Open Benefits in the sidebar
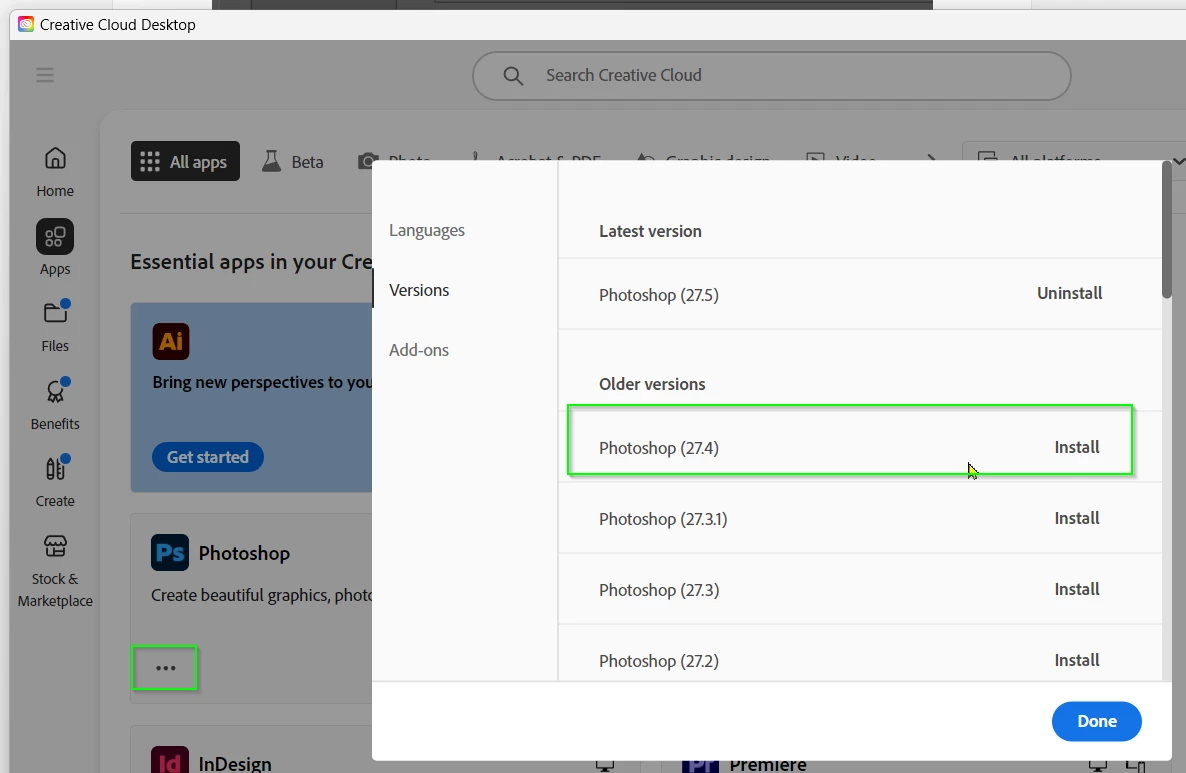The width and height of the screenshot is (1186, 773). click(55, 404)
